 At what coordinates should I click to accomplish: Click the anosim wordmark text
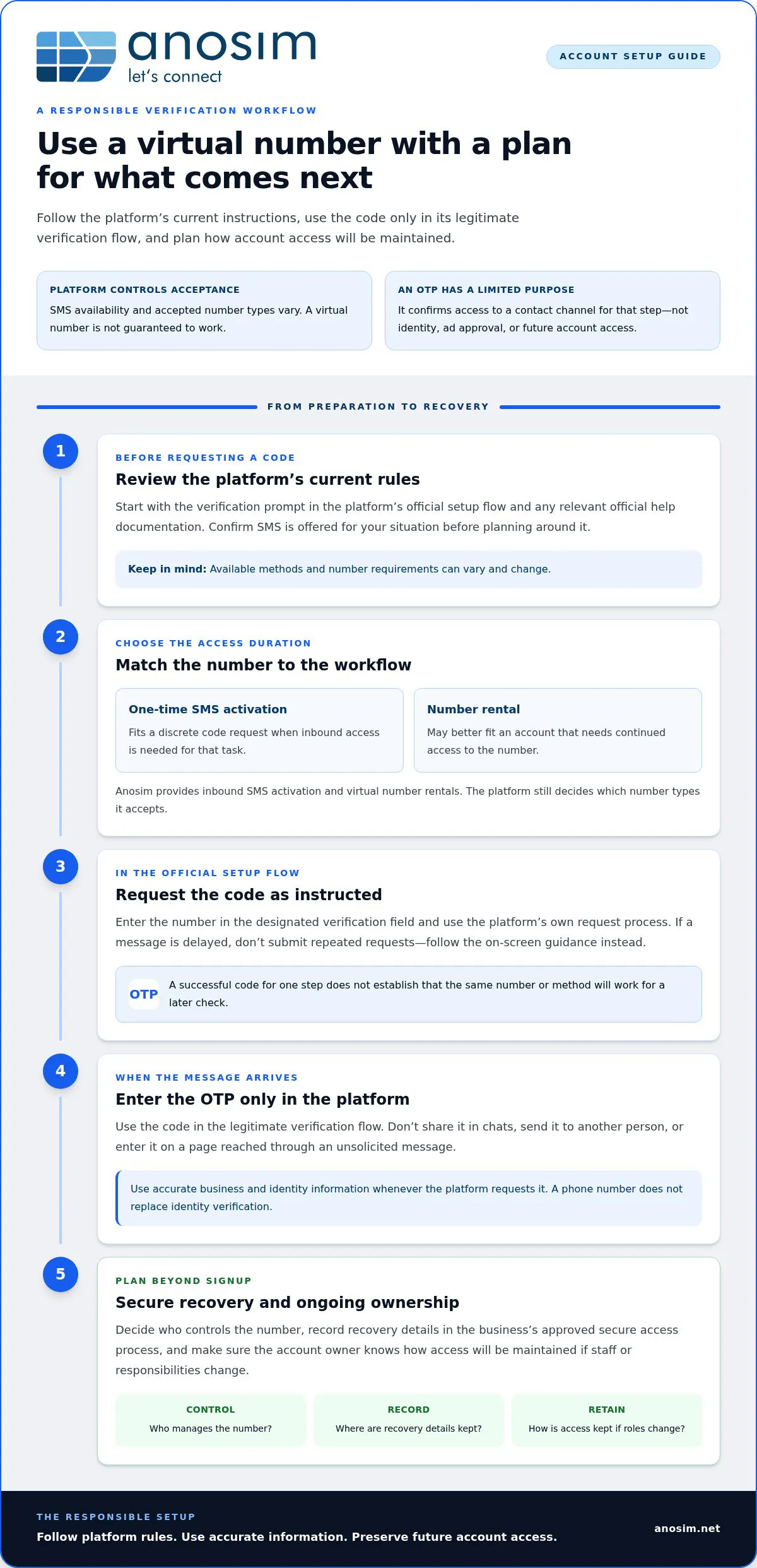point(222,46)
